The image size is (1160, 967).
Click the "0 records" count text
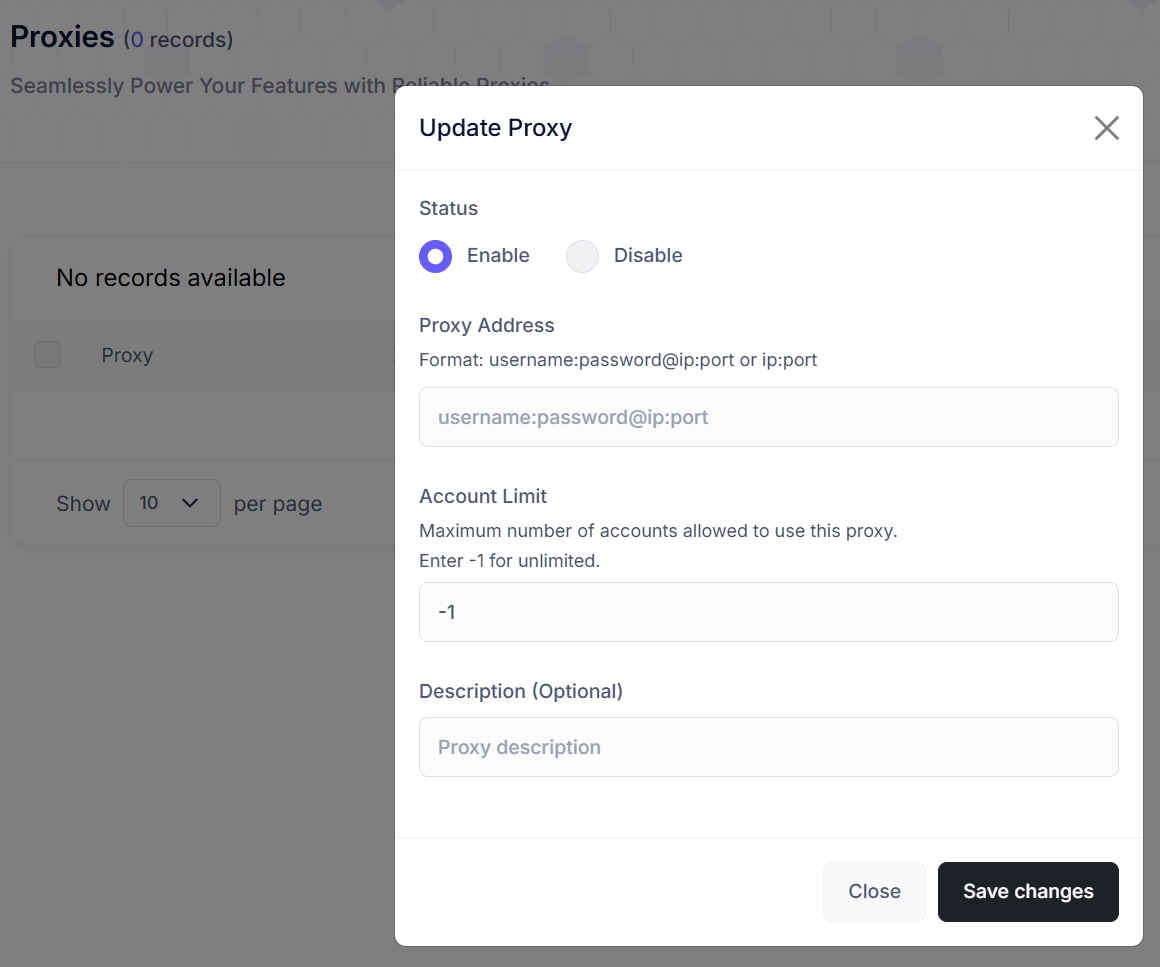pos(180,40)
